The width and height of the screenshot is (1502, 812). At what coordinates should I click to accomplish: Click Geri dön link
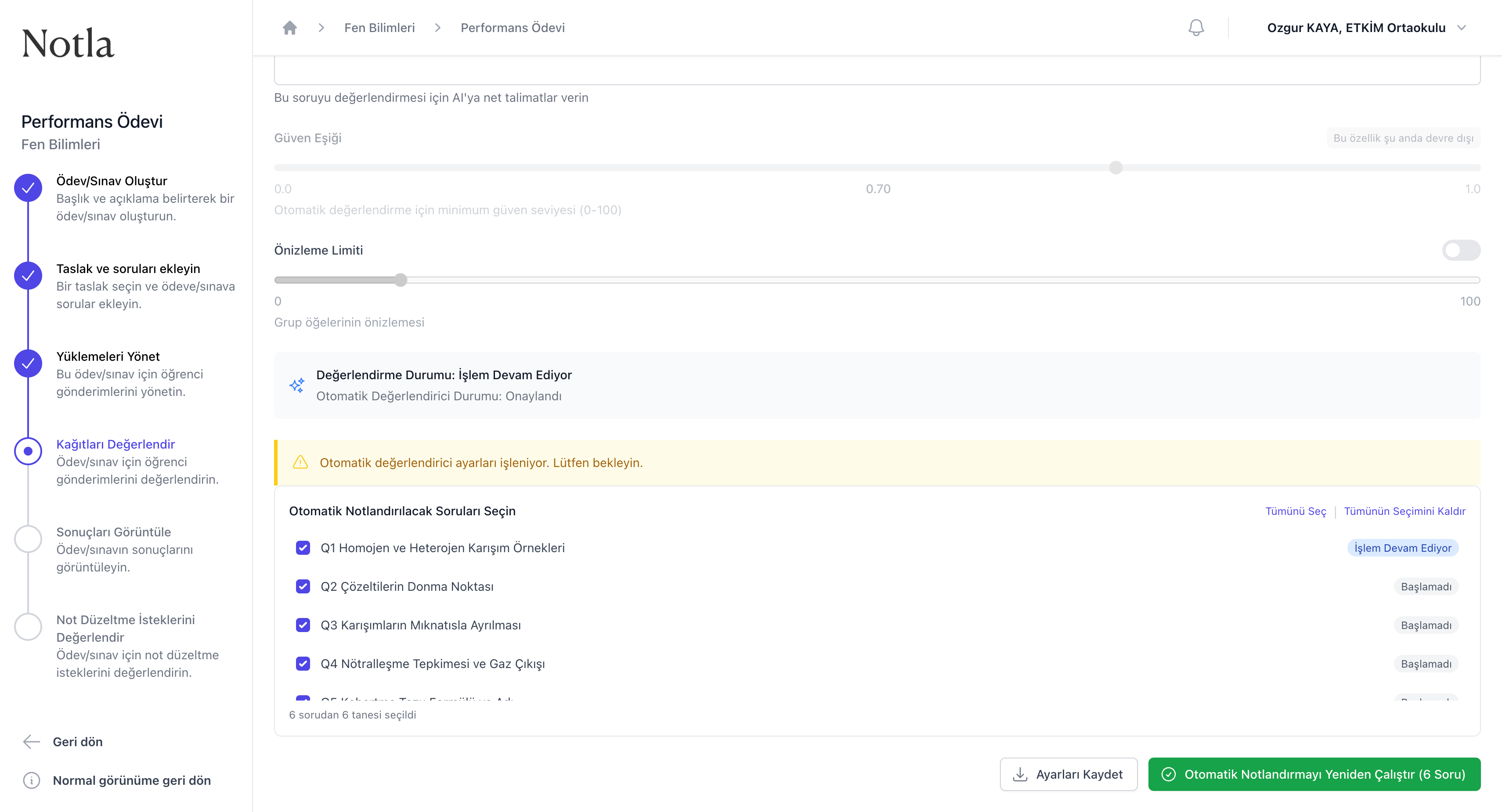(x=78, y=741)
